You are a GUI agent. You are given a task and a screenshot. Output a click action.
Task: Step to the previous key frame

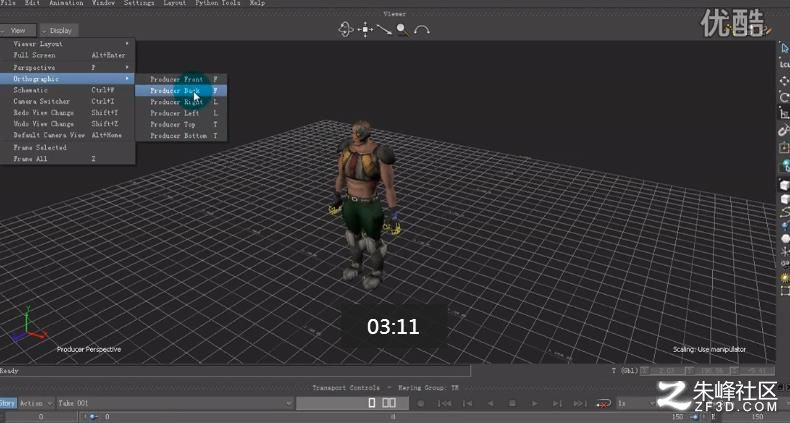[x=468, y=403]
